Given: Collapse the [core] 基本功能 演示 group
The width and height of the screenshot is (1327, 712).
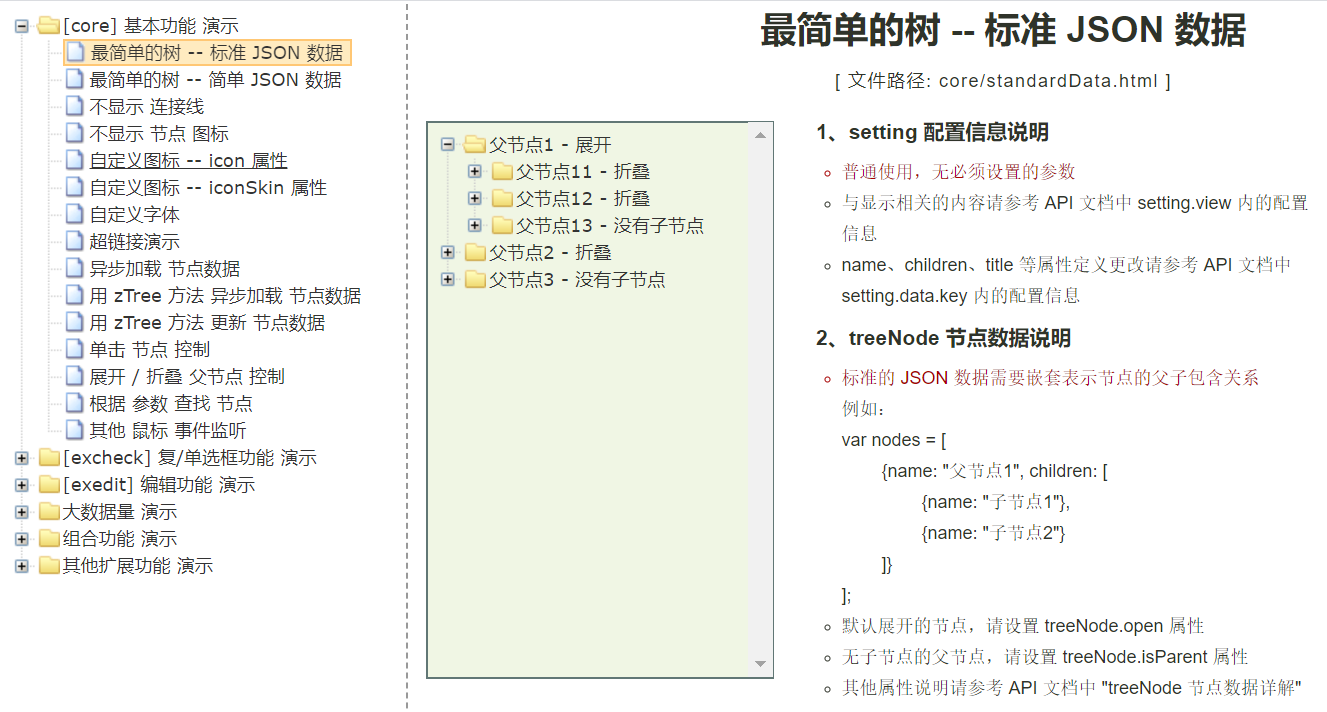Looking at the screenshot, I should (x=22, y=26).
